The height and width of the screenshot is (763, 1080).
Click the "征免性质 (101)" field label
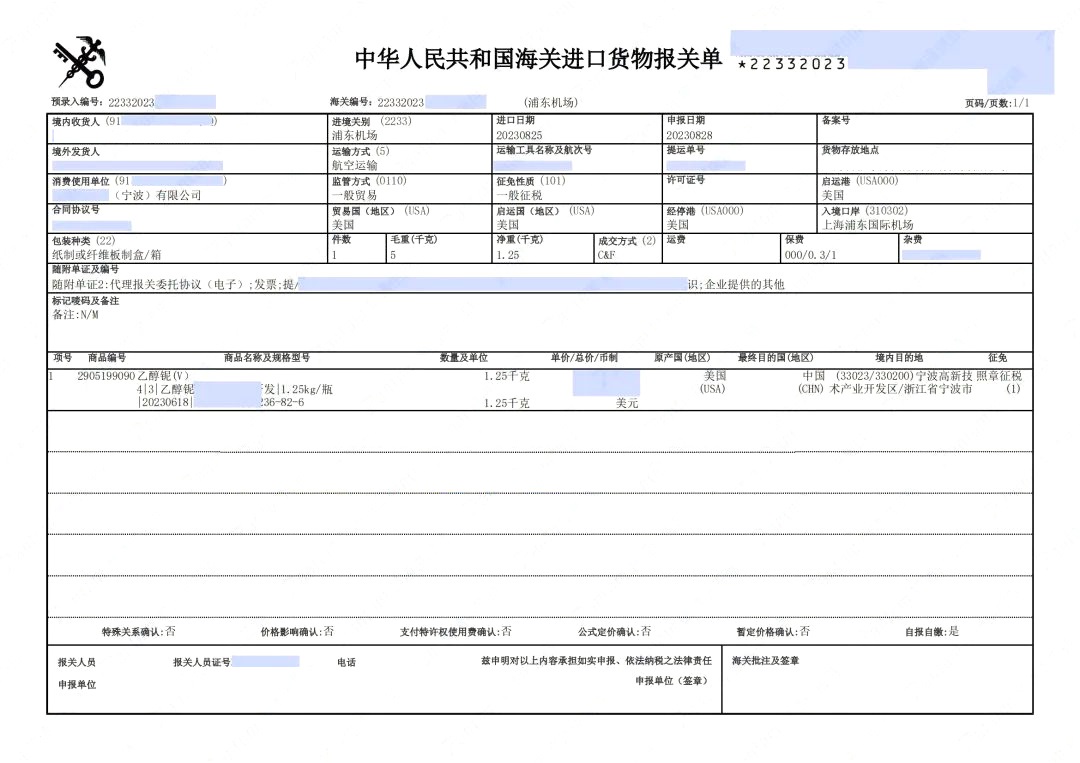(531, 181)
